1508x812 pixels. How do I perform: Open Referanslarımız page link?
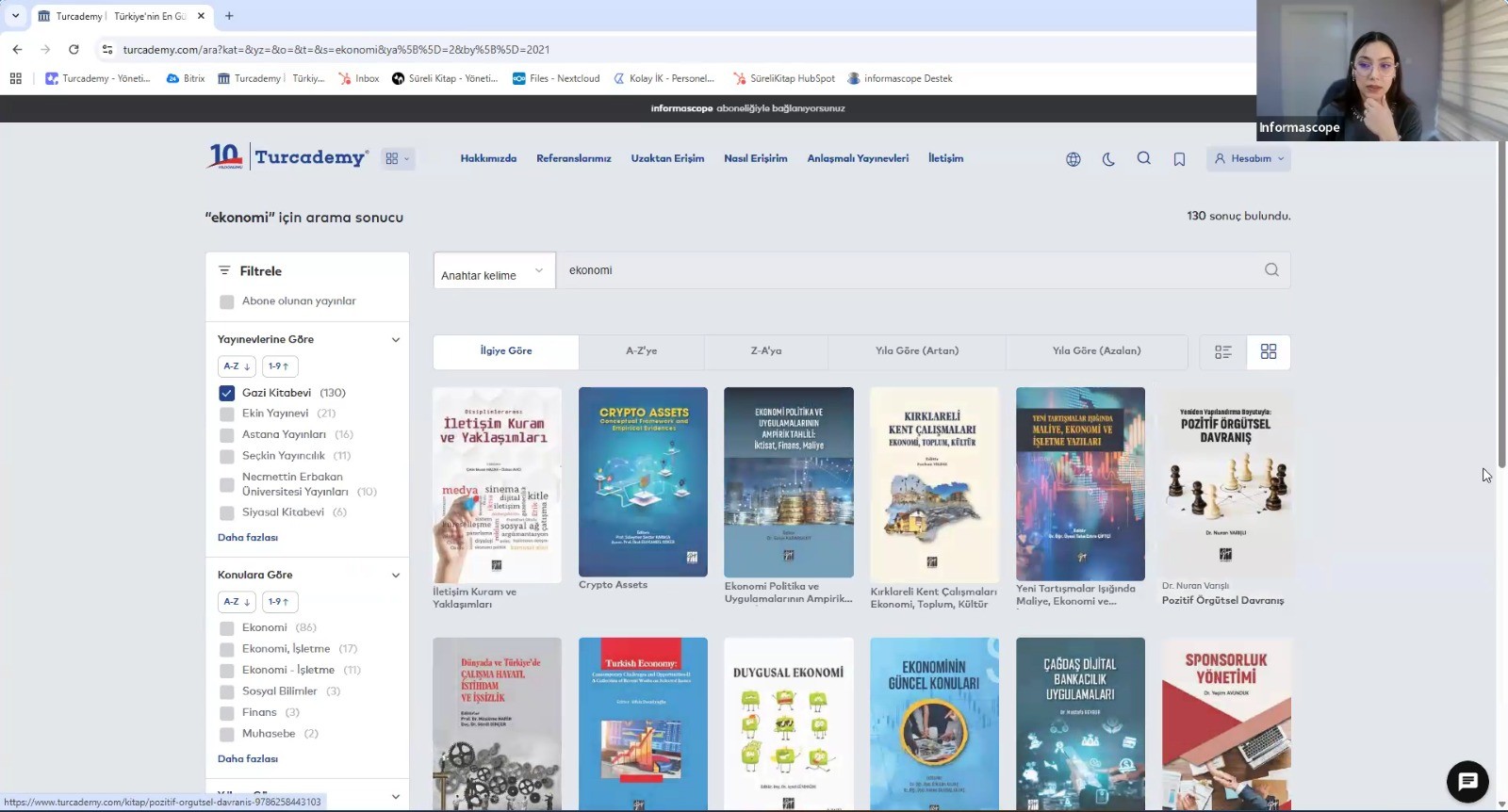point(574,158)
